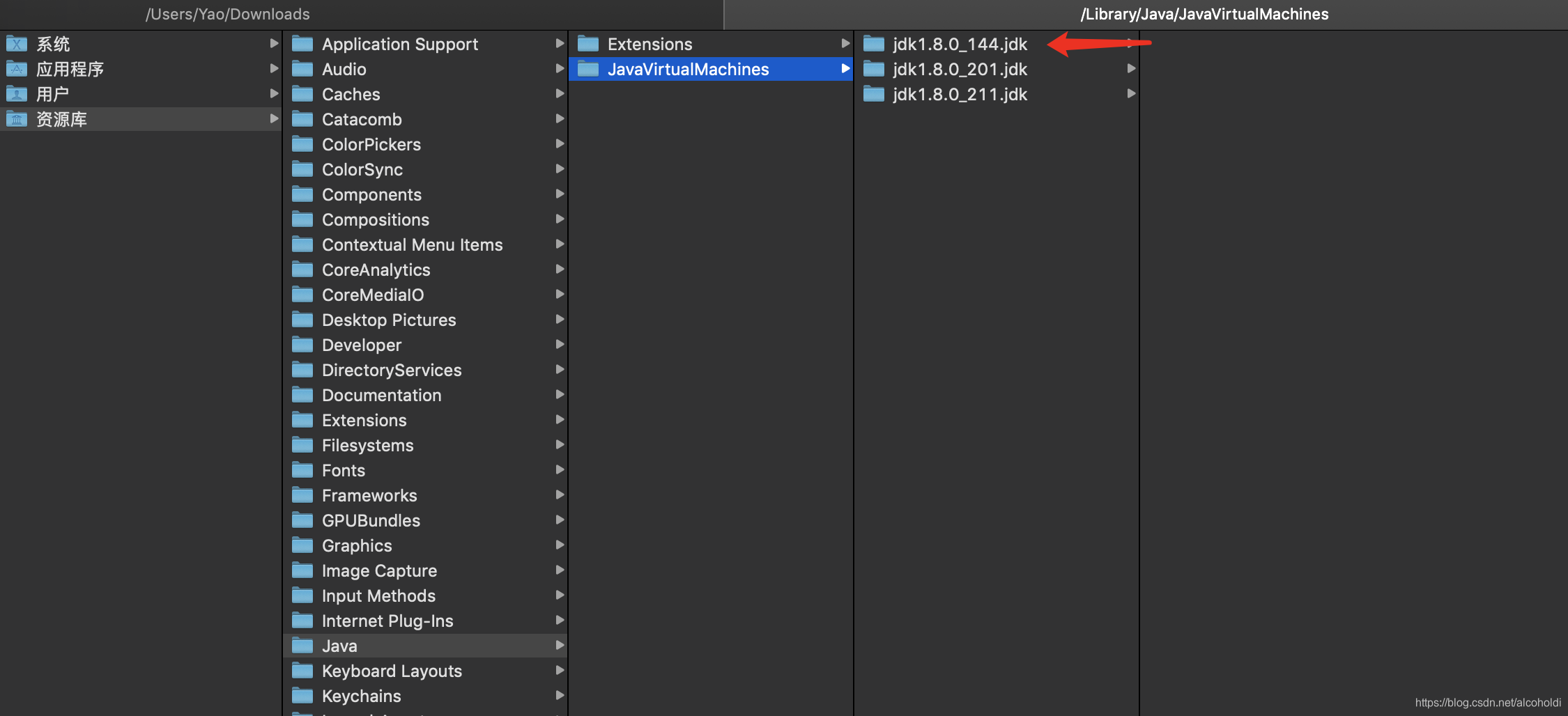Image resolution: width=1568 pixels, height=716 pixels.
Task: Click the Graphics folder icon
Action: (x=302, y=545)
